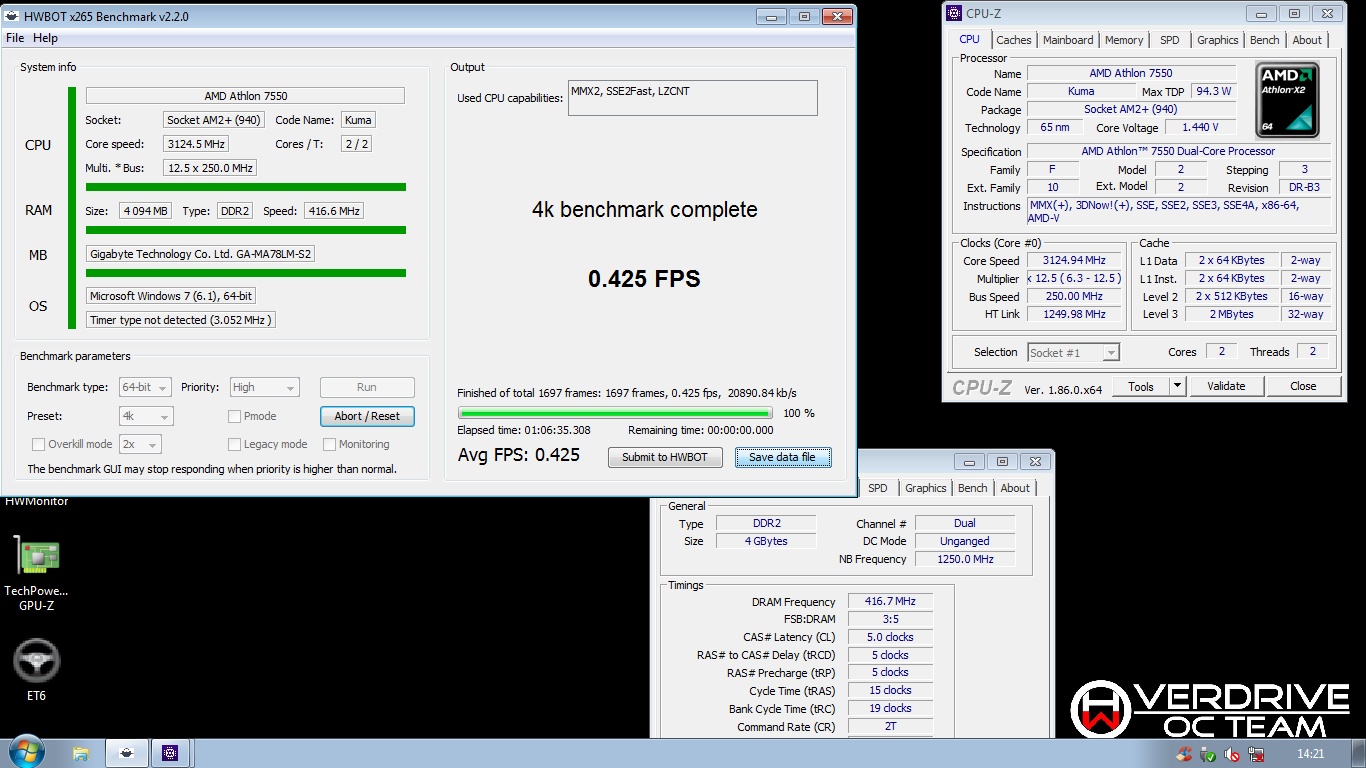Open the Priority High dropdown
This screenshot has height=768, width=1366.
coord(264,387)
